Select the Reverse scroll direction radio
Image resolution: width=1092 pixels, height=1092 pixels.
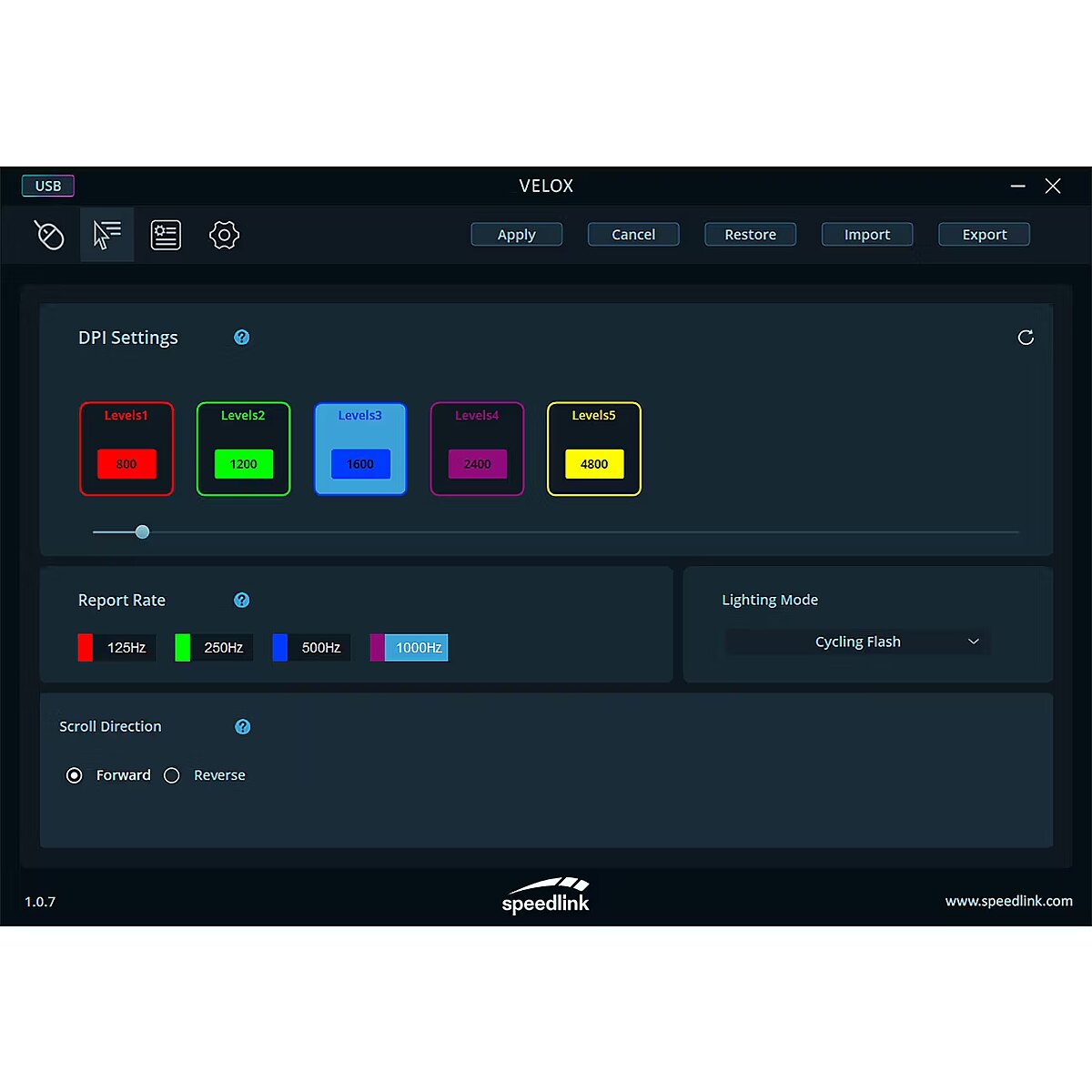pos(172,775)
